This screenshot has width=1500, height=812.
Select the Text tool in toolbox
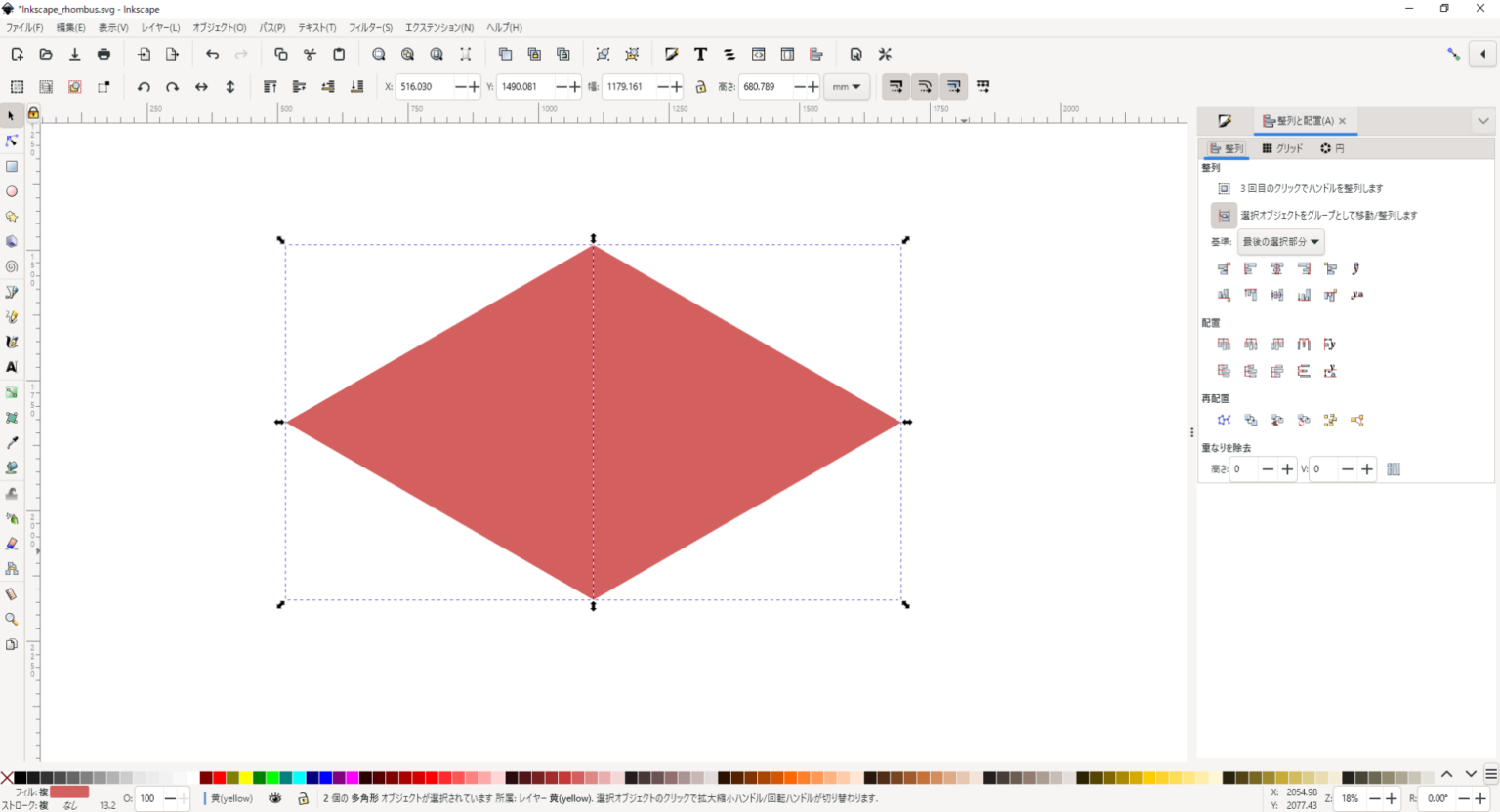12,368
